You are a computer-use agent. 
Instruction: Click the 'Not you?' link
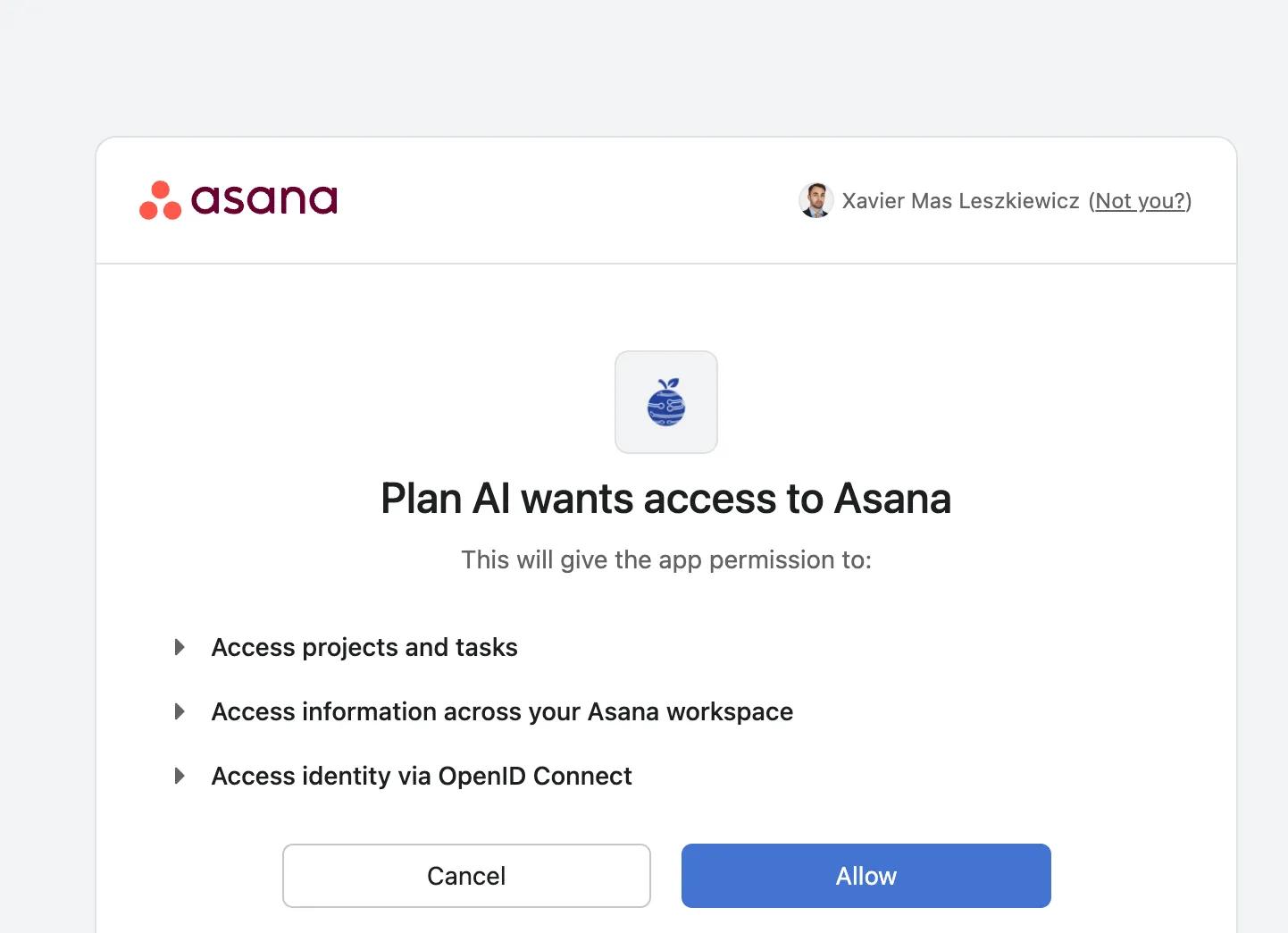pos(1141,201)
